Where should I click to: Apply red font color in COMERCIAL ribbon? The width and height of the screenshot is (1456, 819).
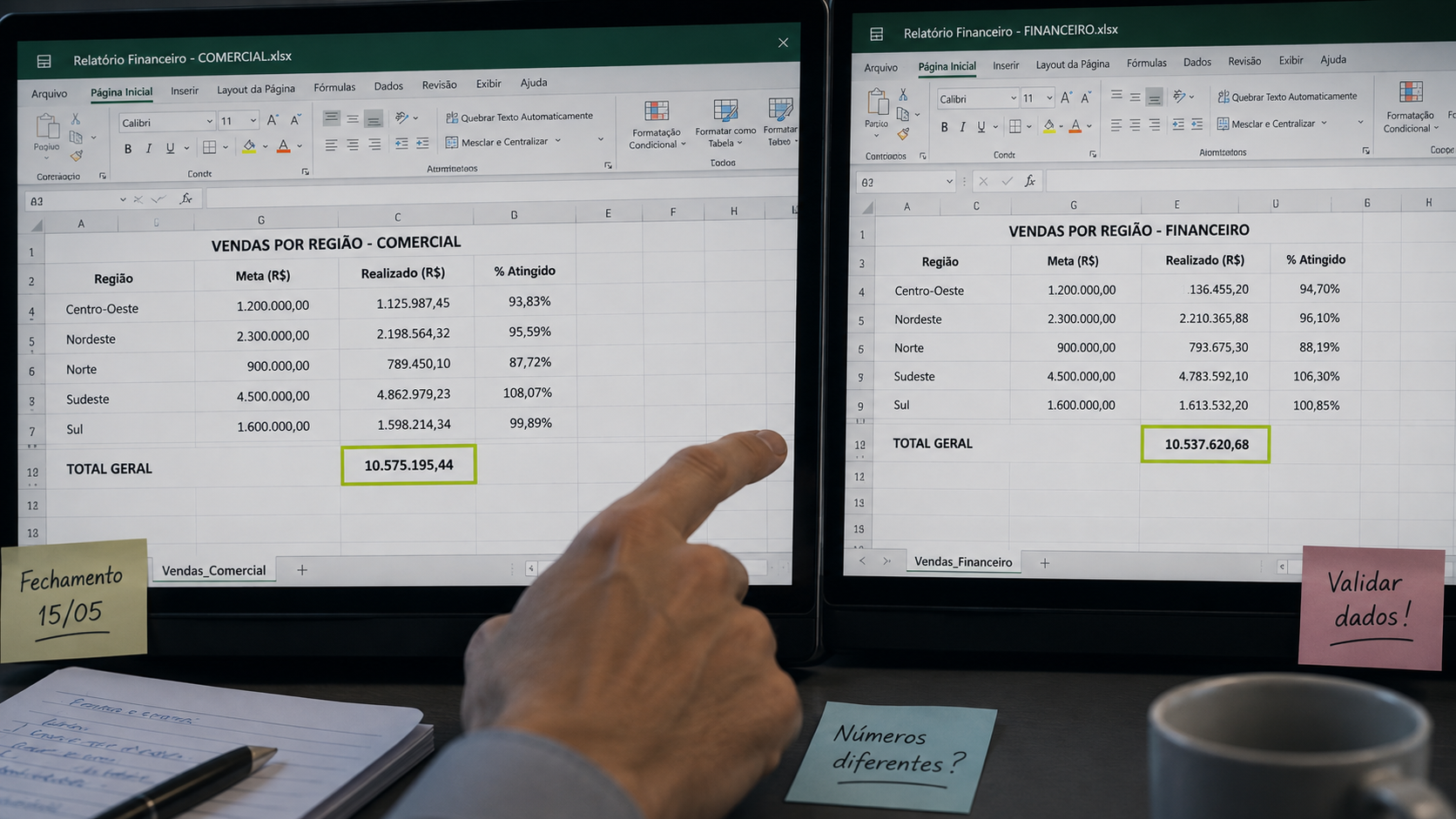(x=283, y=146)
